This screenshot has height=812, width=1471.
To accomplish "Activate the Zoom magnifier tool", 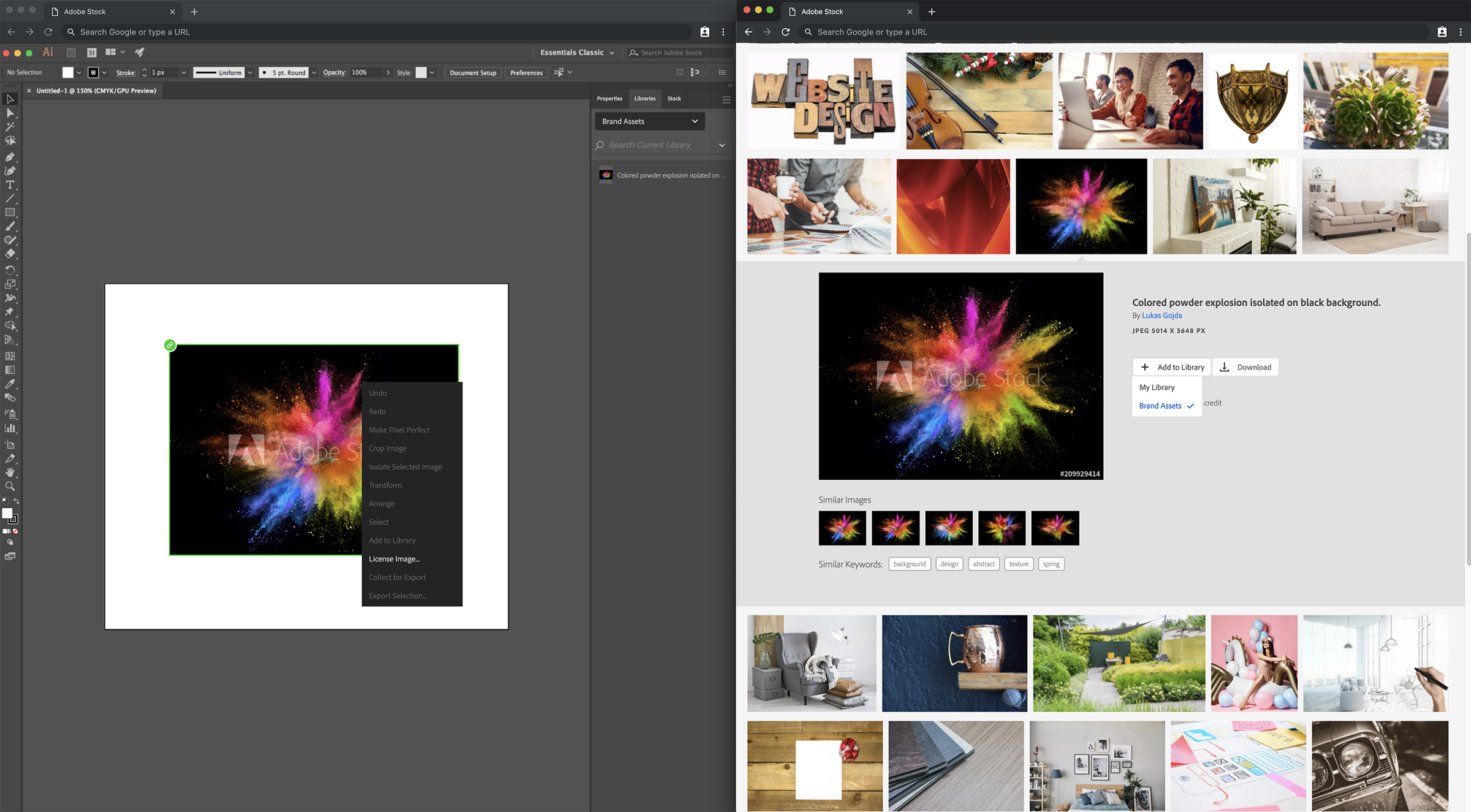I will pyautogui.click(x=10, y=487).
